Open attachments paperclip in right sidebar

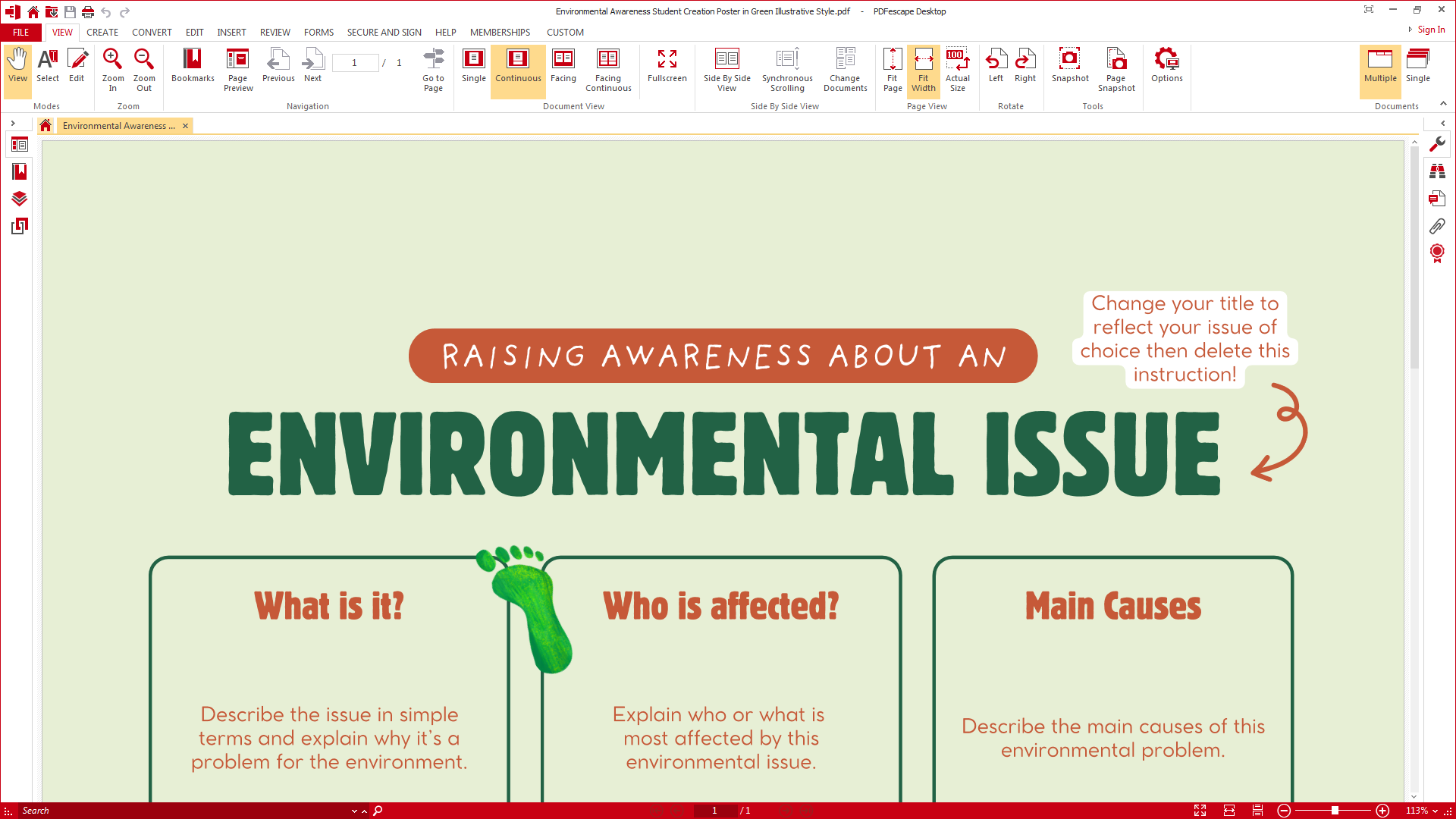coord(1437,226)
